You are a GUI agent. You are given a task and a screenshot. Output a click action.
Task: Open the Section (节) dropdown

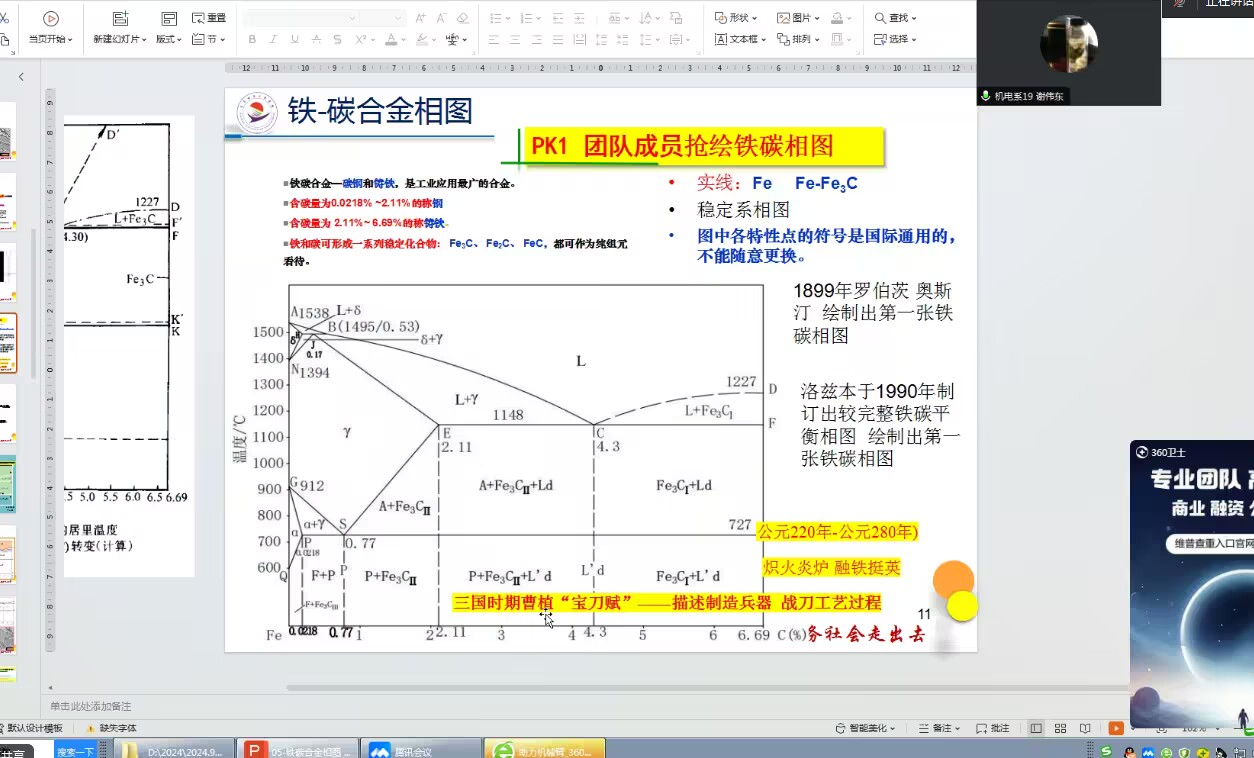pyautogui.click(x=208, y=39)
